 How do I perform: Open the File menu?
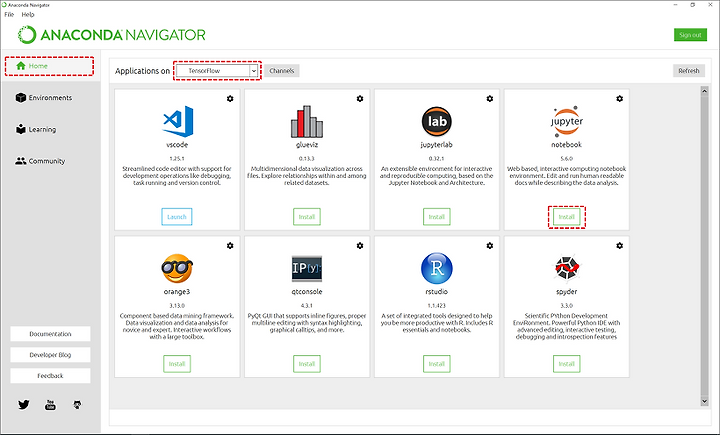pyautogui.click(x=9, y=15)
